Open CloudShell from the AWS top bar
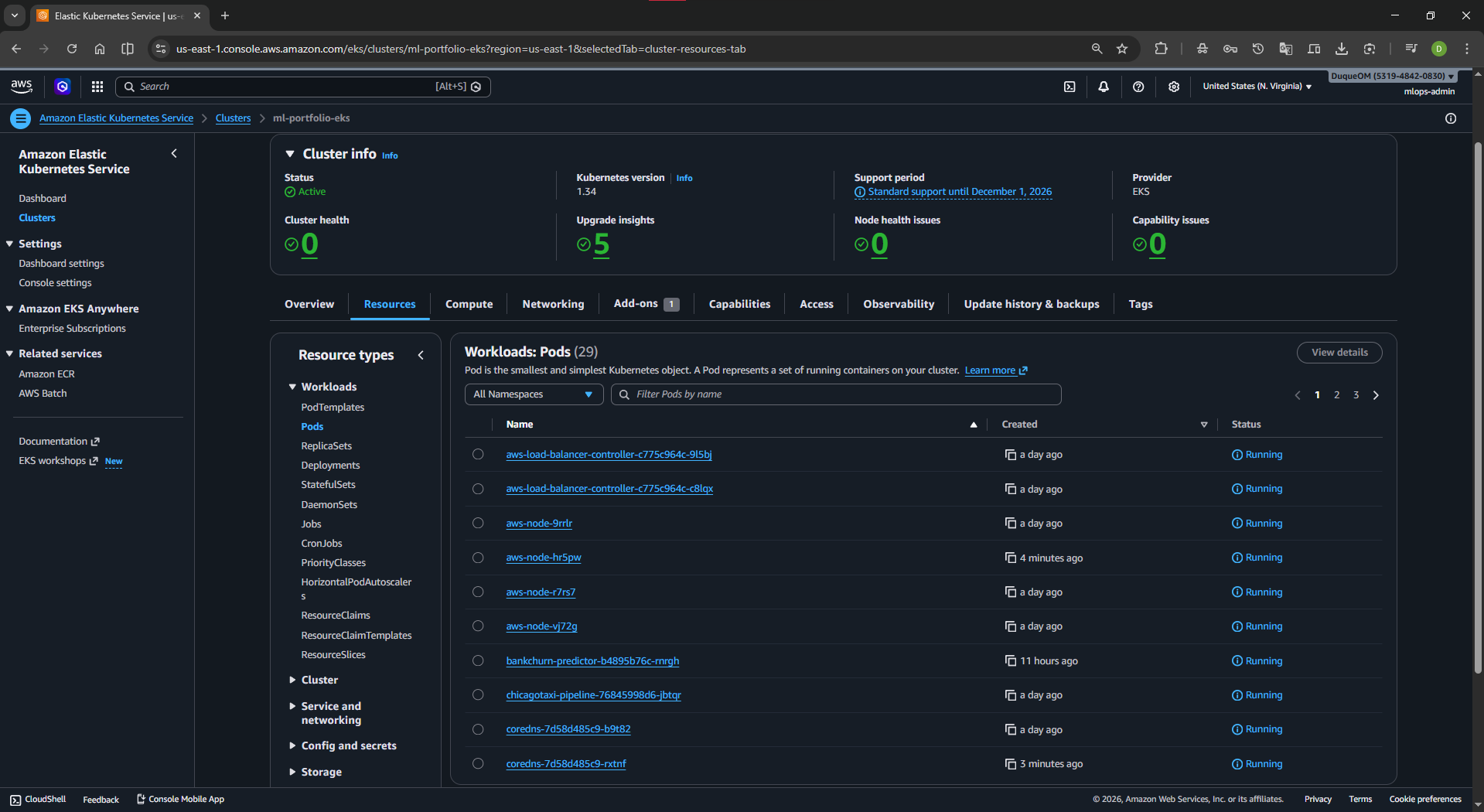The image size is (1484, 812). click(x=1070, y=87)
